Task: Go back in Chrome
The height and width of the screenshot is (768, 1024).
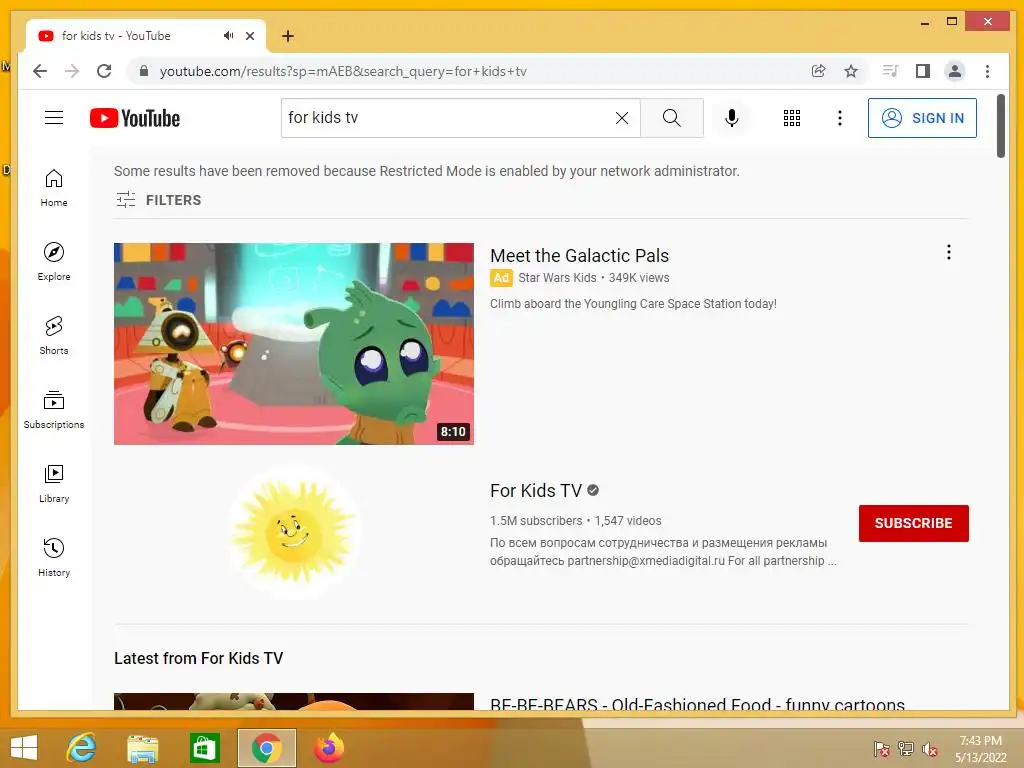Action: (40, 71)
